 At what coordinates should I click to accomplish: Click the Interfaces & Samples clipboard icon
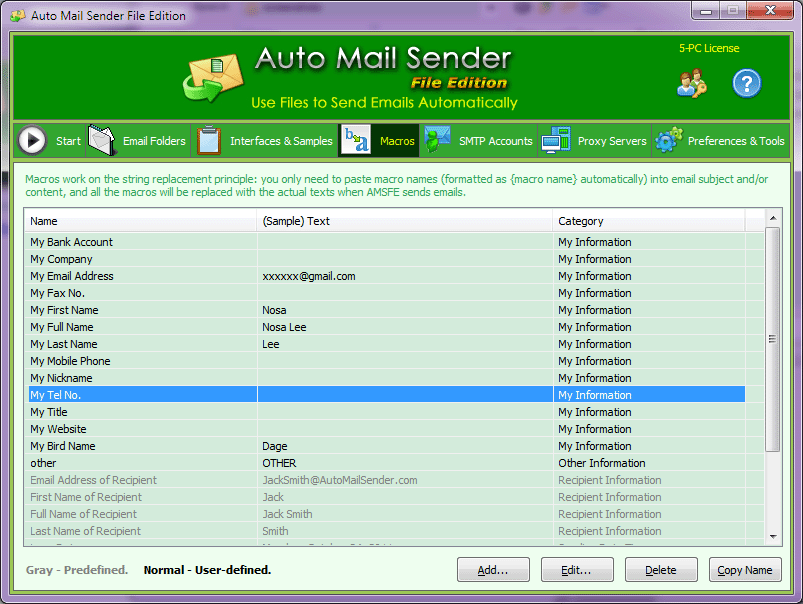click(209, 140)
